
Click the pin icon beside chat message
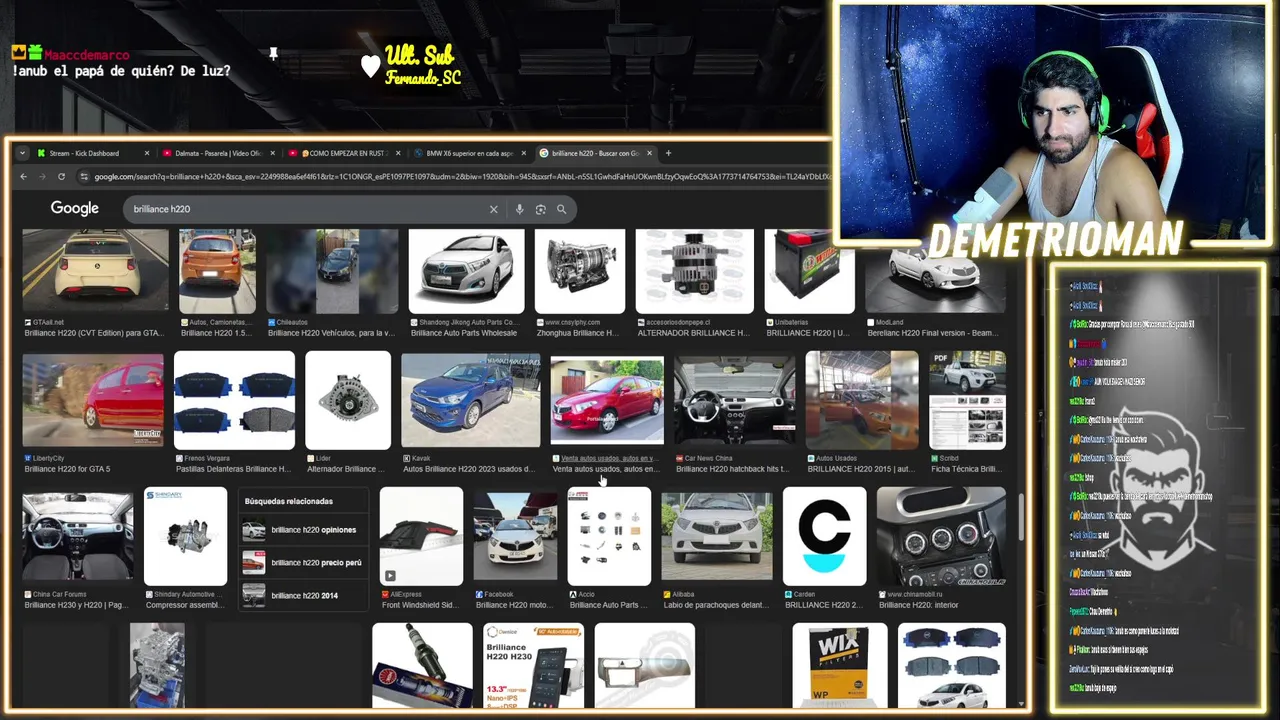[272, 53]
